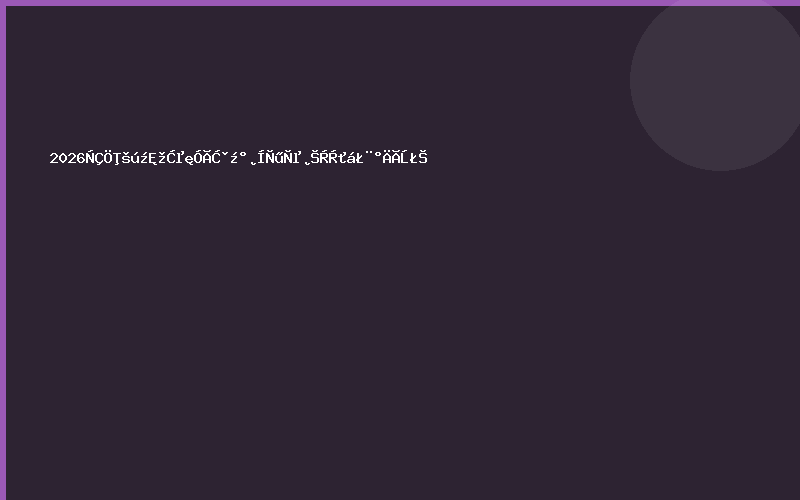Click the purple border strip on the left
Screen dimensions: 800x500
(x=3, y=250)
